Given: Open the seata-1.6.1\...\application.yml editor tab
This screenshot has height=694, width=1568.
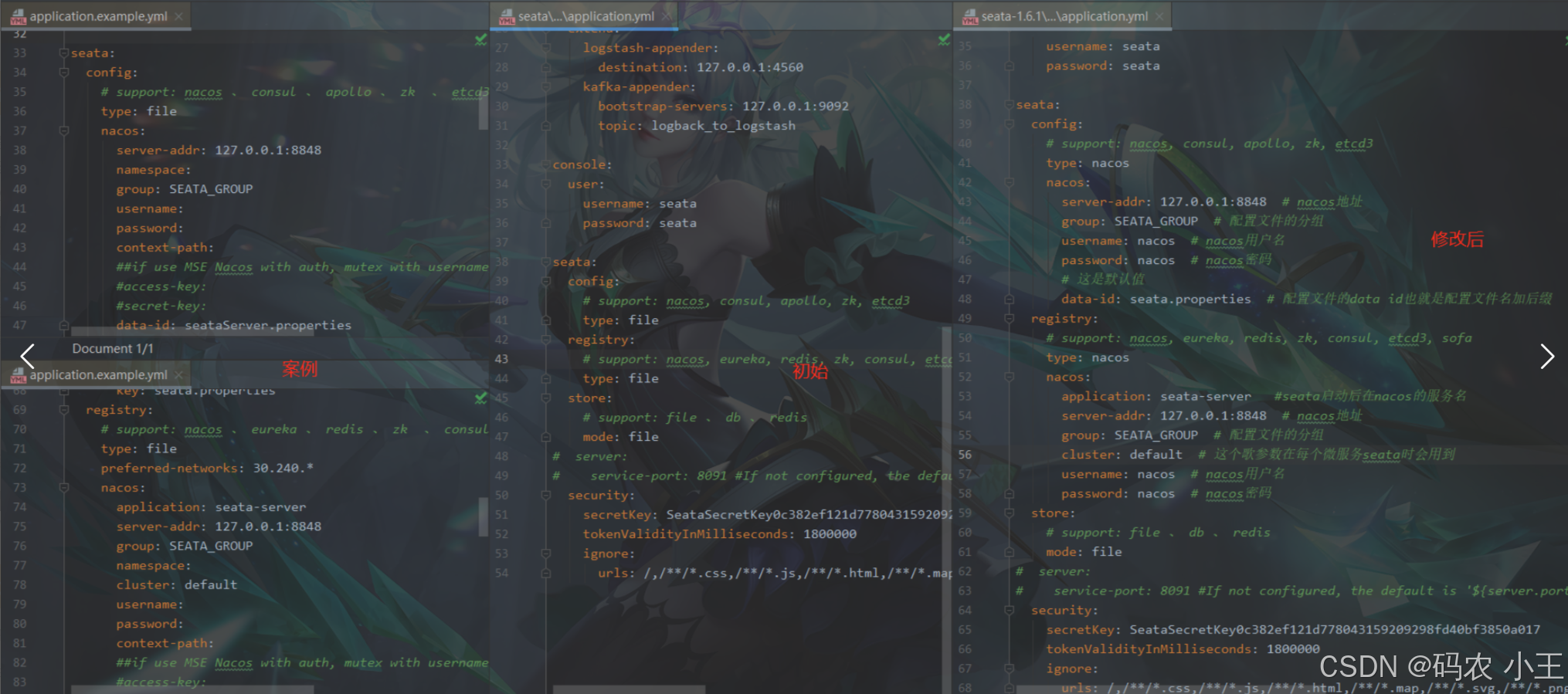Looking at the screenshot, I should pyautogui.click(x=1064, y=16).
